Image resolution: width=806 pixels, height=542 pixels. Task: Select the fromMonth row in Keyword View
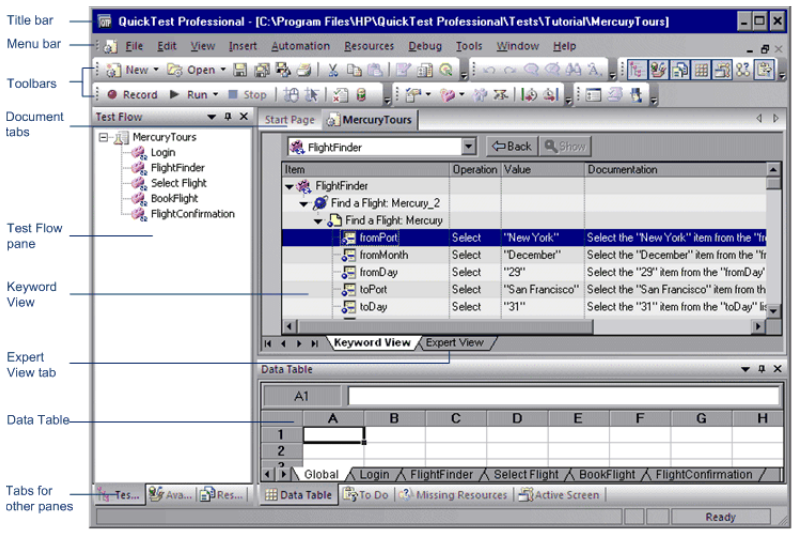tap(524, 255)
